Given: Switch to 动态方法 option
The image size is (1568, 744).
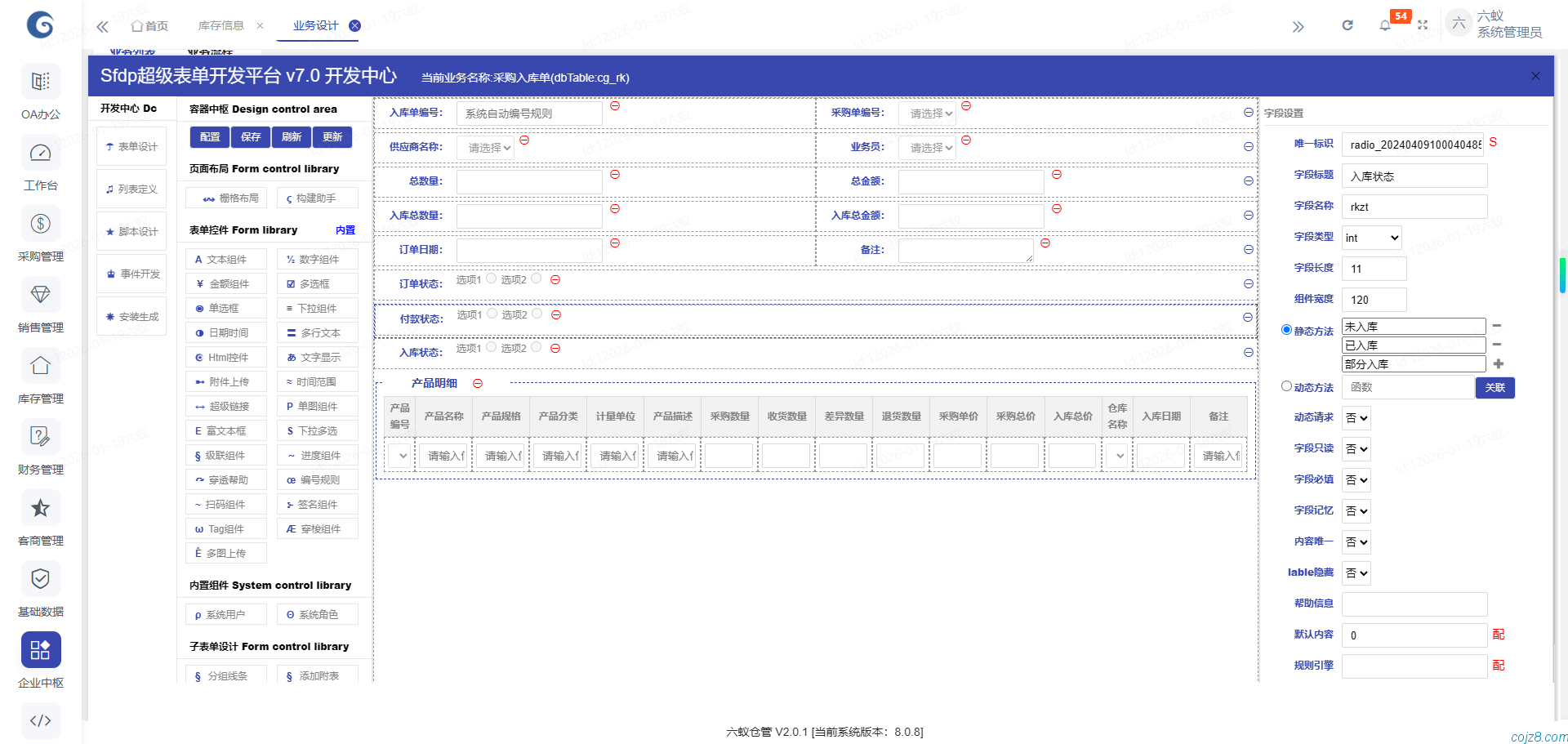Looking at the screenshot, I should coord(1286,385).
